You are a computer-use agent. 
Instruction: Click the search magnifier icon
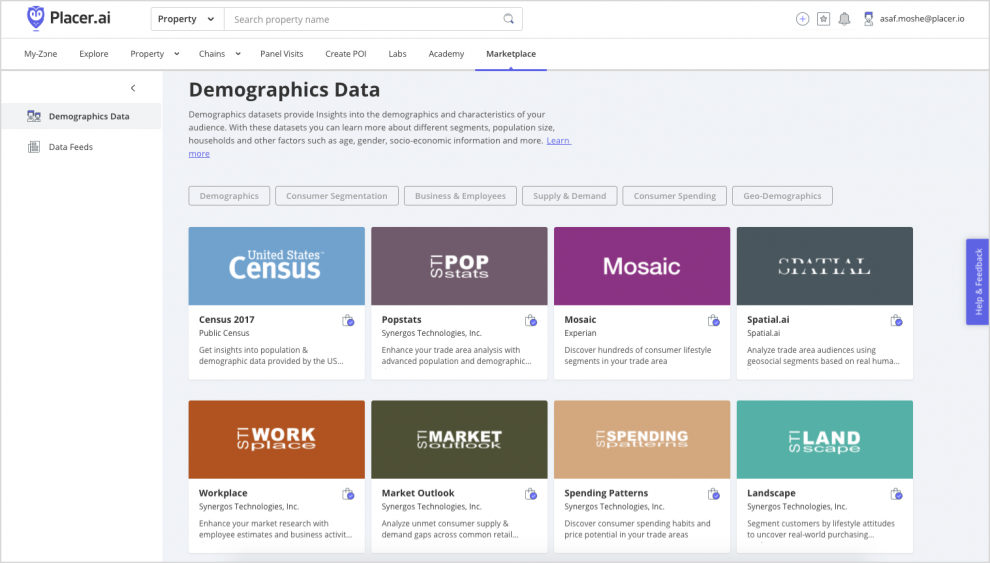[x=508, y=19]
